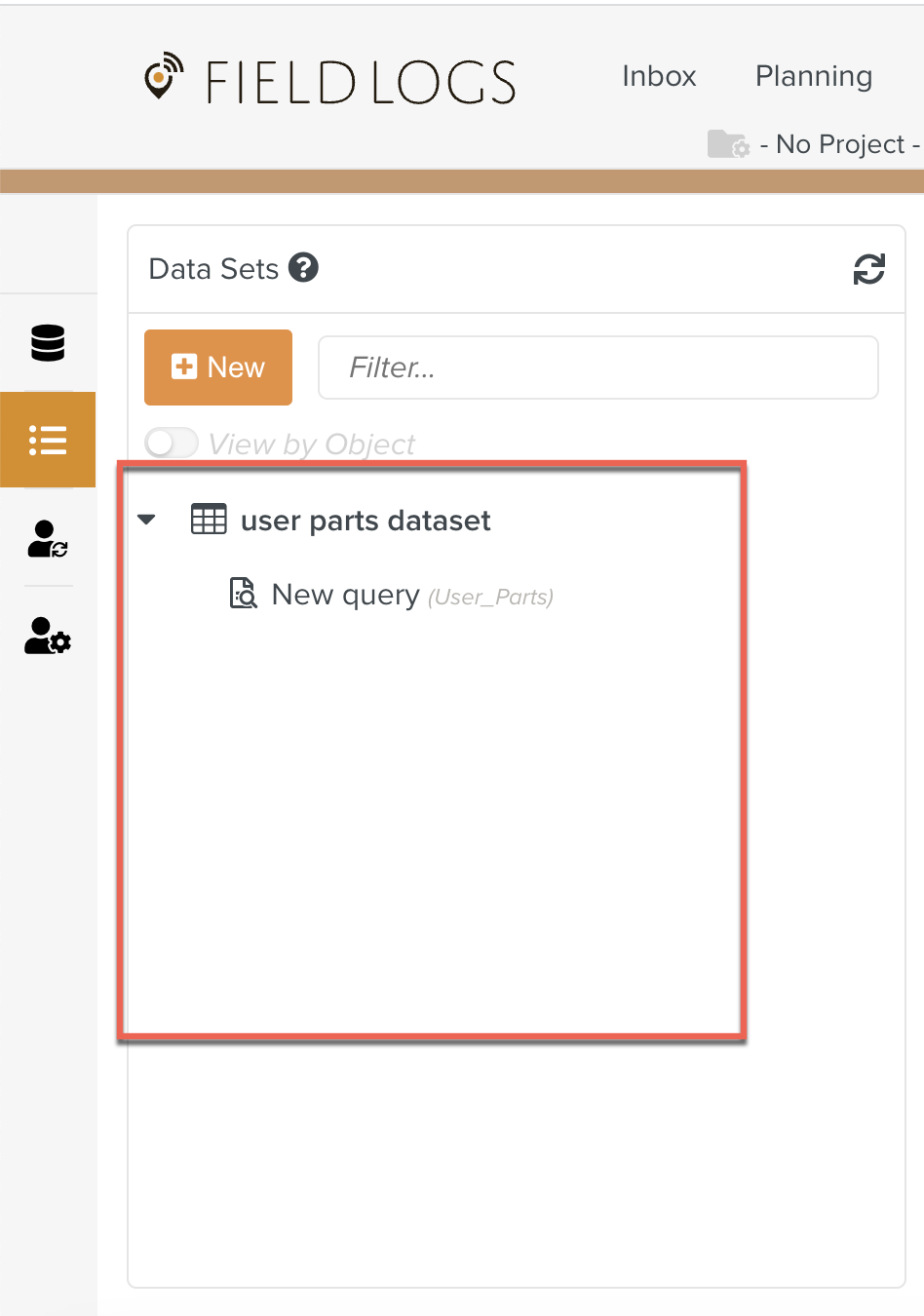Collapse the user parts dataset tree
Screen dimensions: 924x1316
147,519
